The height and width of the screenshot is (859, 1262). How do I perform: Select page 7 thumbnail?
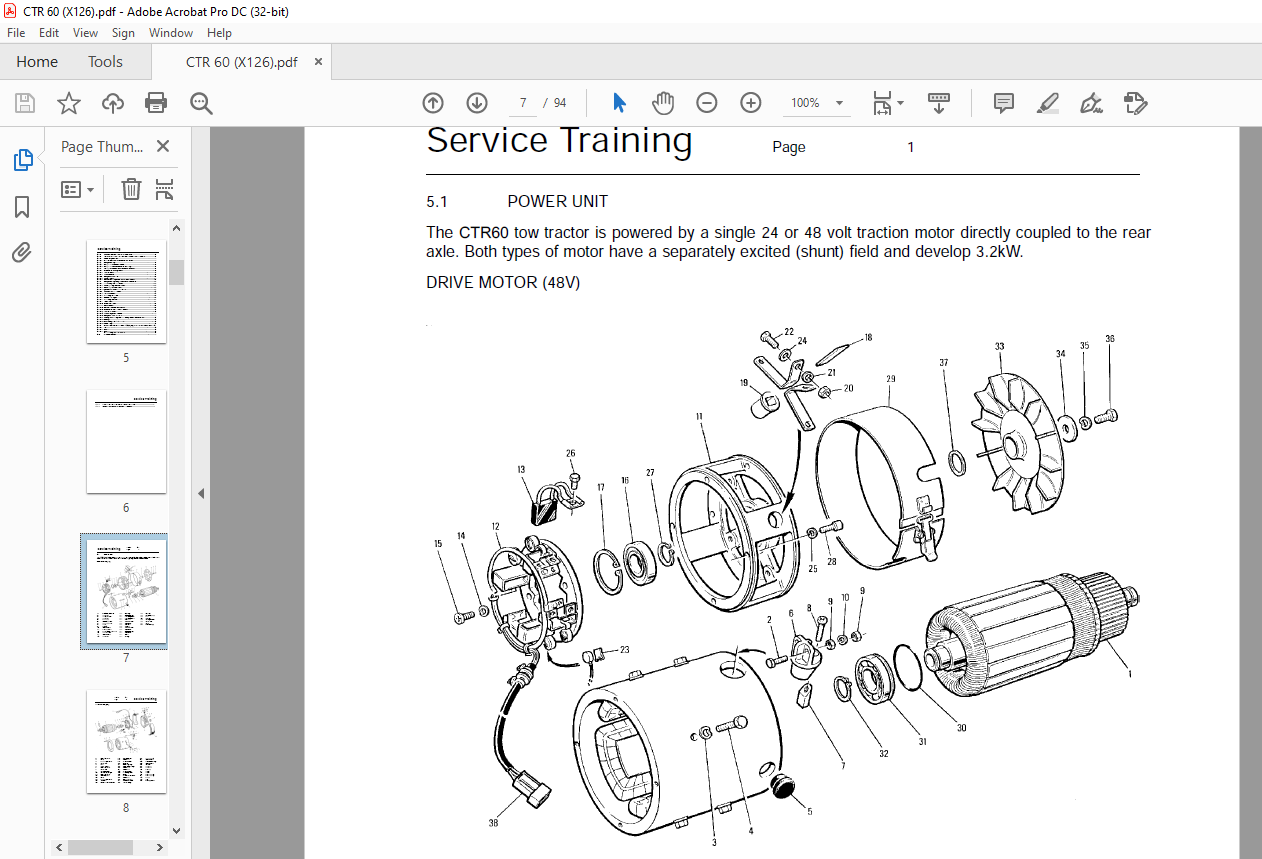126,592
